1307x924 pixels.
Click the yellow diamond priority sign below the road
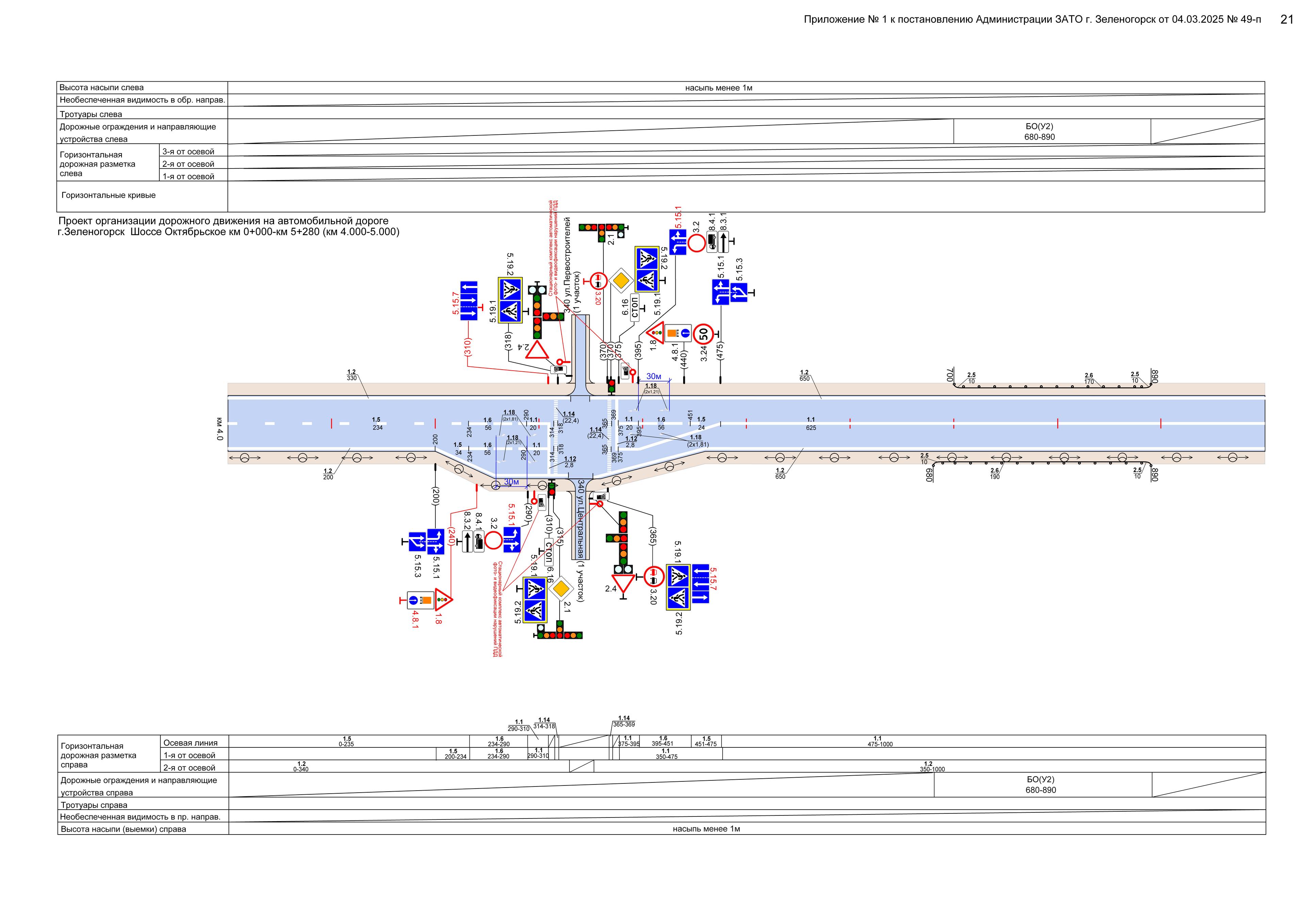click(x=561, y=588)
